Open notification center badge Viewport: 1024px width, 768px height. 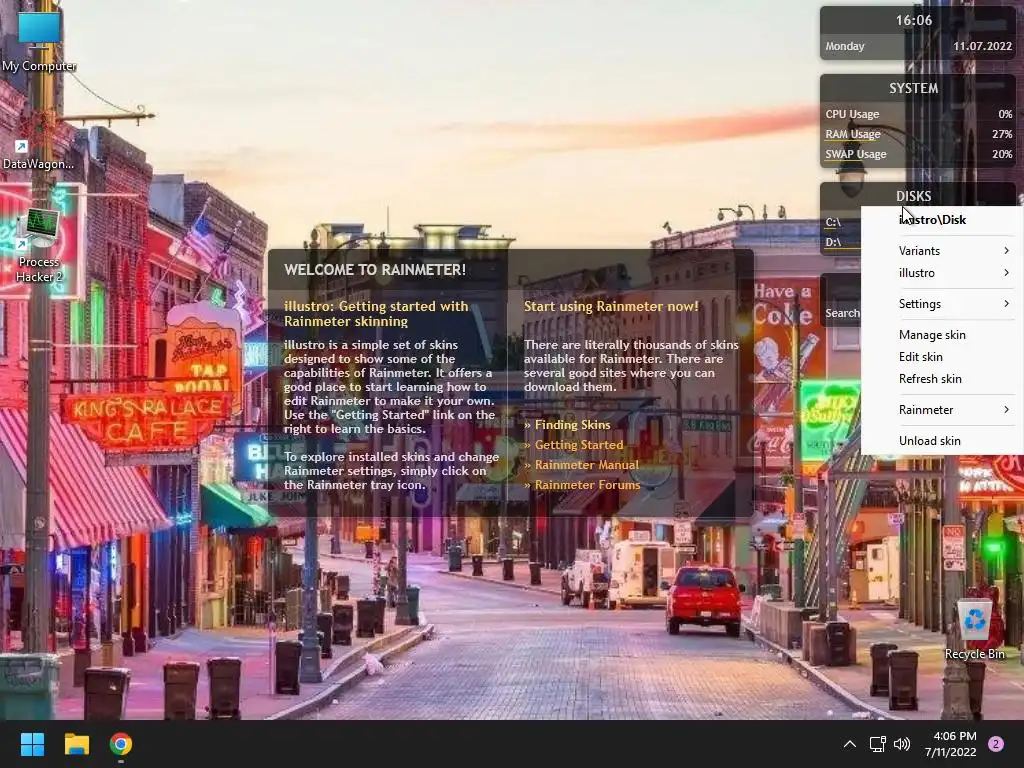(x=995, y=744)
